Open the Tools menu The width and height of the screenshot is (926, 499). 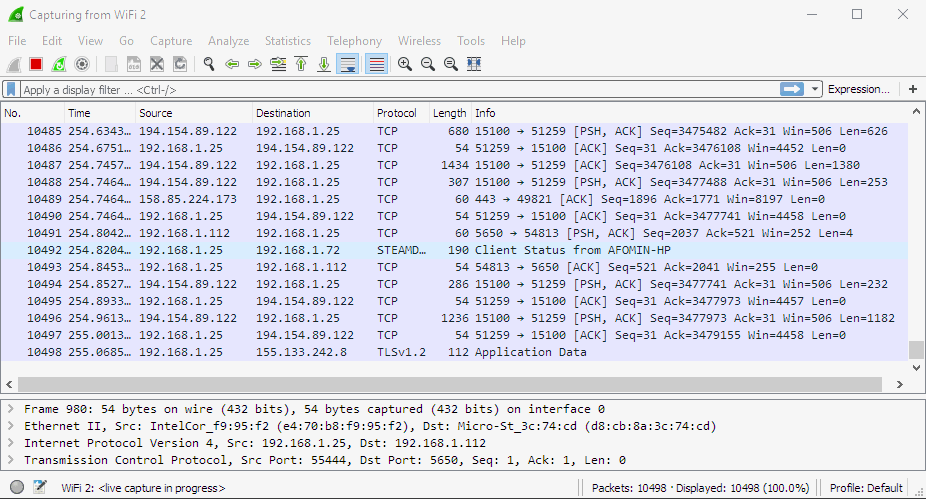(471, 41)
